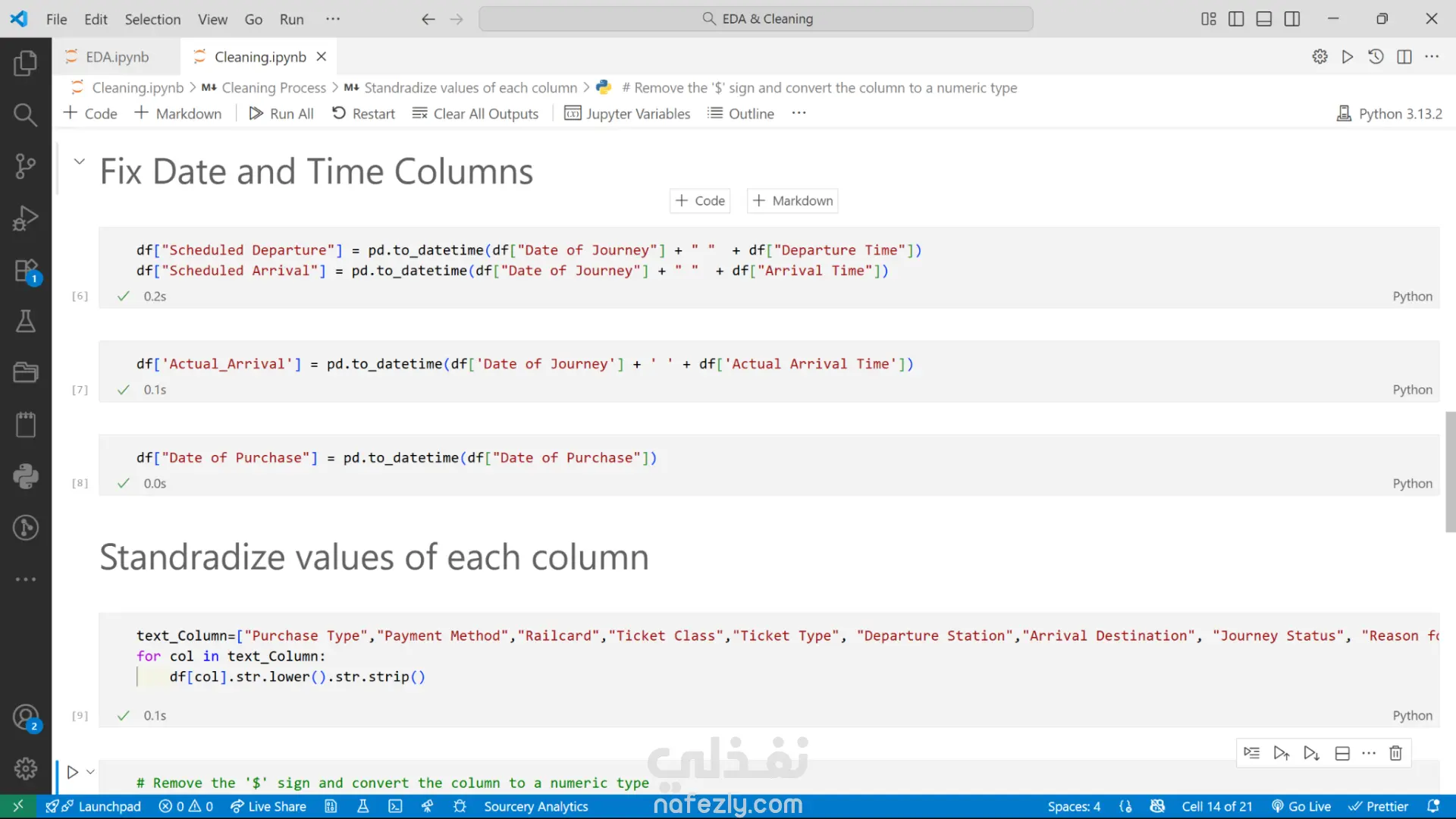Select the Python 3.13.2 kernel picker
Screen dimensions: 1456x819
click(1390, 114)
